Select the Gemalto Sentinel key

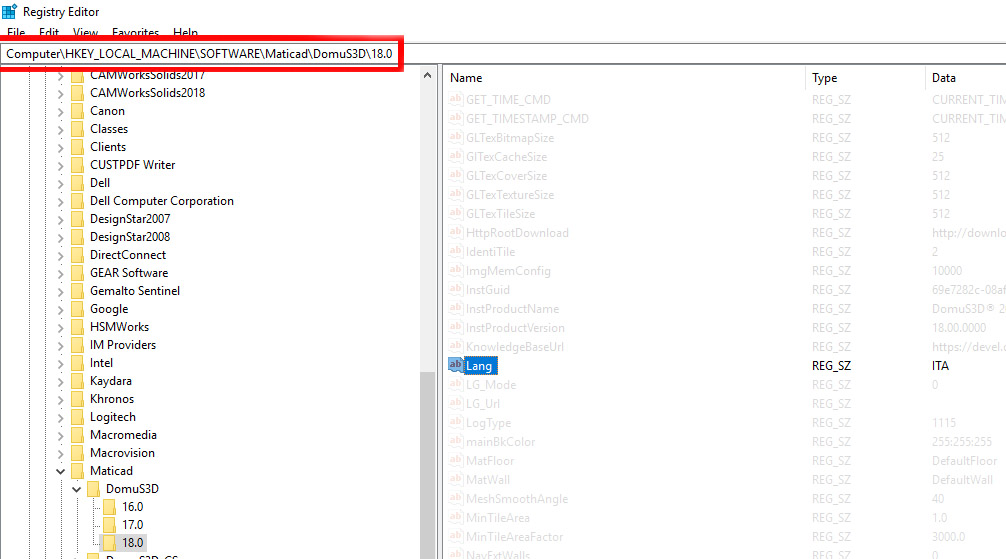(135, 291)
